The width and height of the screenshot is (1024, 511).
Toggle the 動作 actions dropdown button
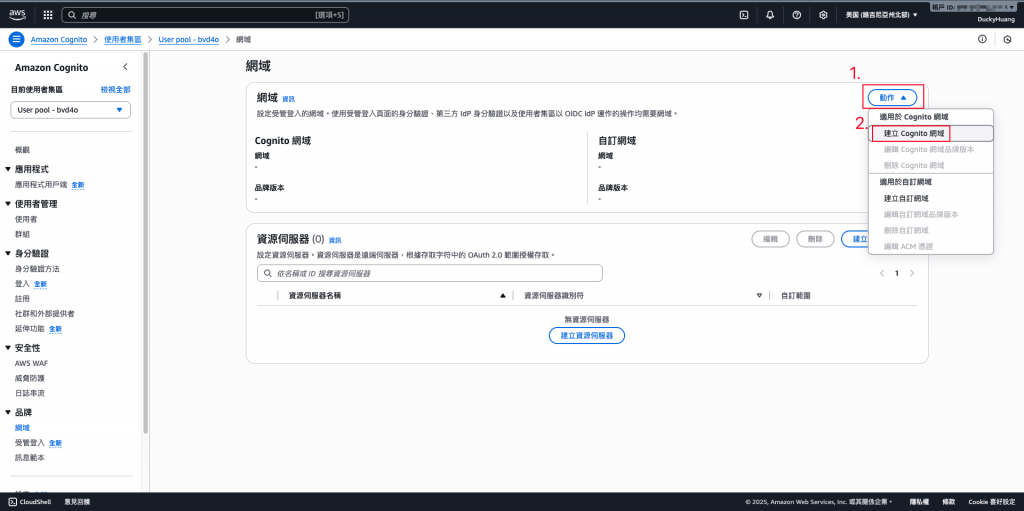pos(892,97)
